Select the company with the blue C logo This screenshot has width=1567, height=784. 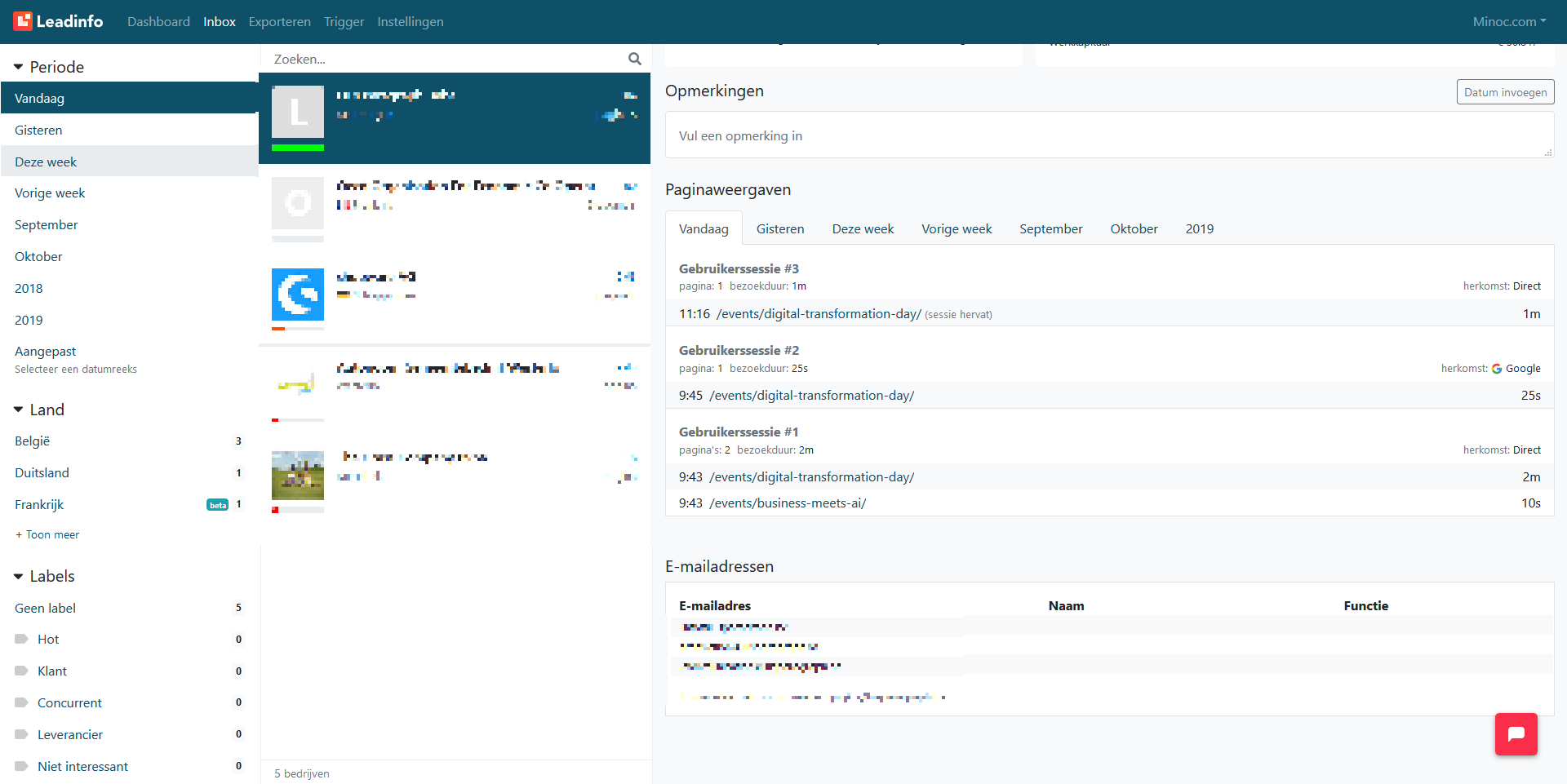tap(455, 299)
